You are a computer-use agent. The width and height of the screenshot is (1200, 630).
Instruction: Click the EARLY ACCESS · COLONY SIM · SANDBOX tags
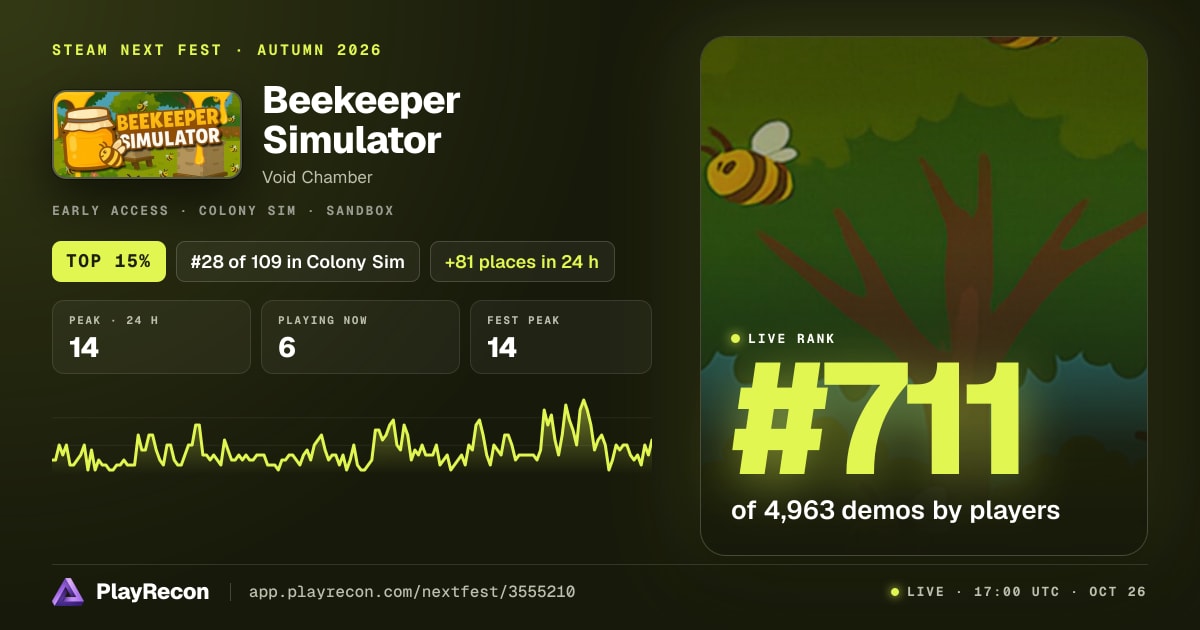point(223,211)
